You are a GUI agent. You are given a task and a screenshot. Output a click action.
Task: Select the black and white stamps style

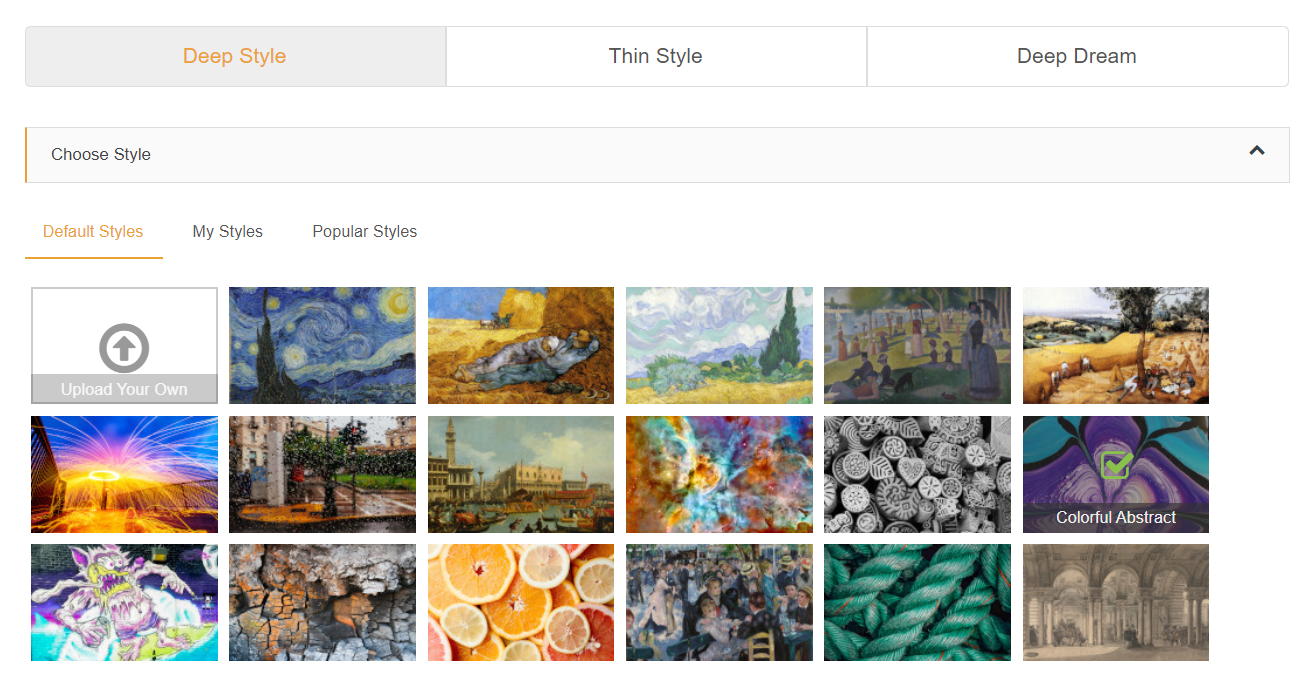[x=917, y=474]
